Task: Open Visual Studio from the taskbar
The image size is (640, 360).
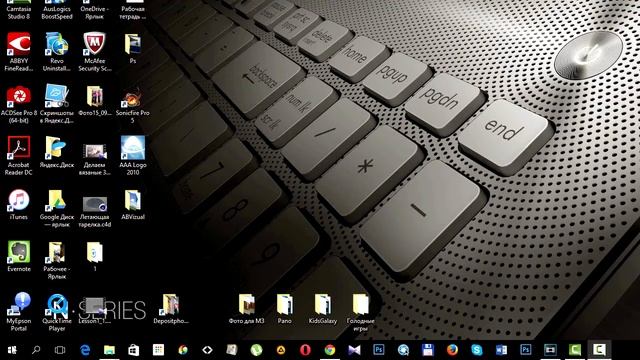Action: (354, 350)
